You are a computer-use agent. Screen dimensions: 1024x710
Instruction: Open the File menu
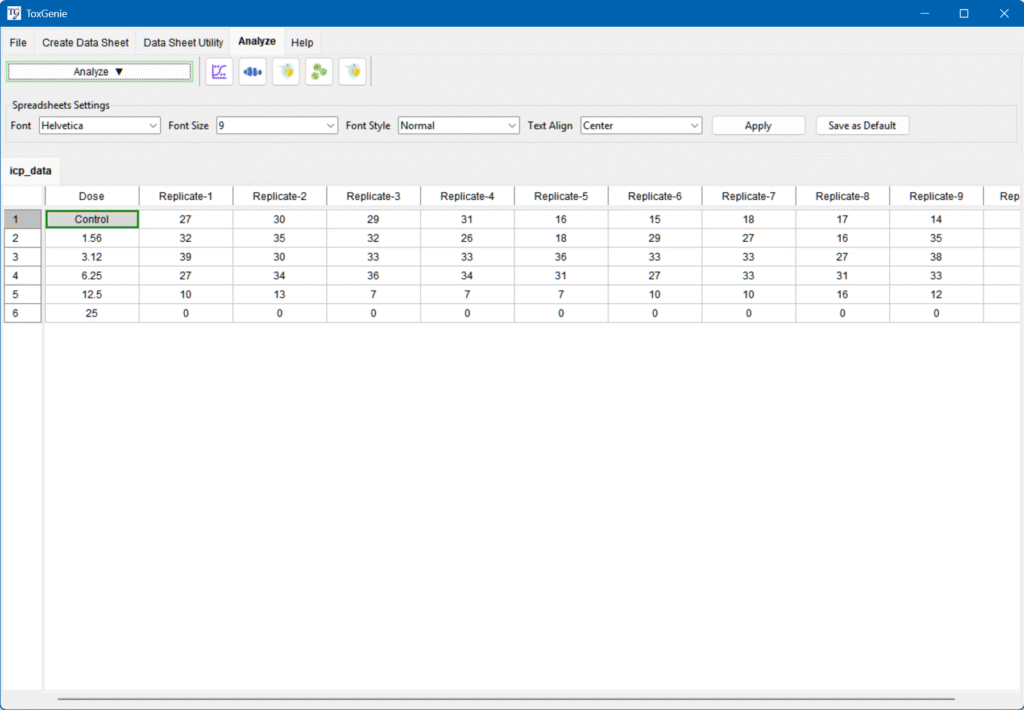(18, 43)
